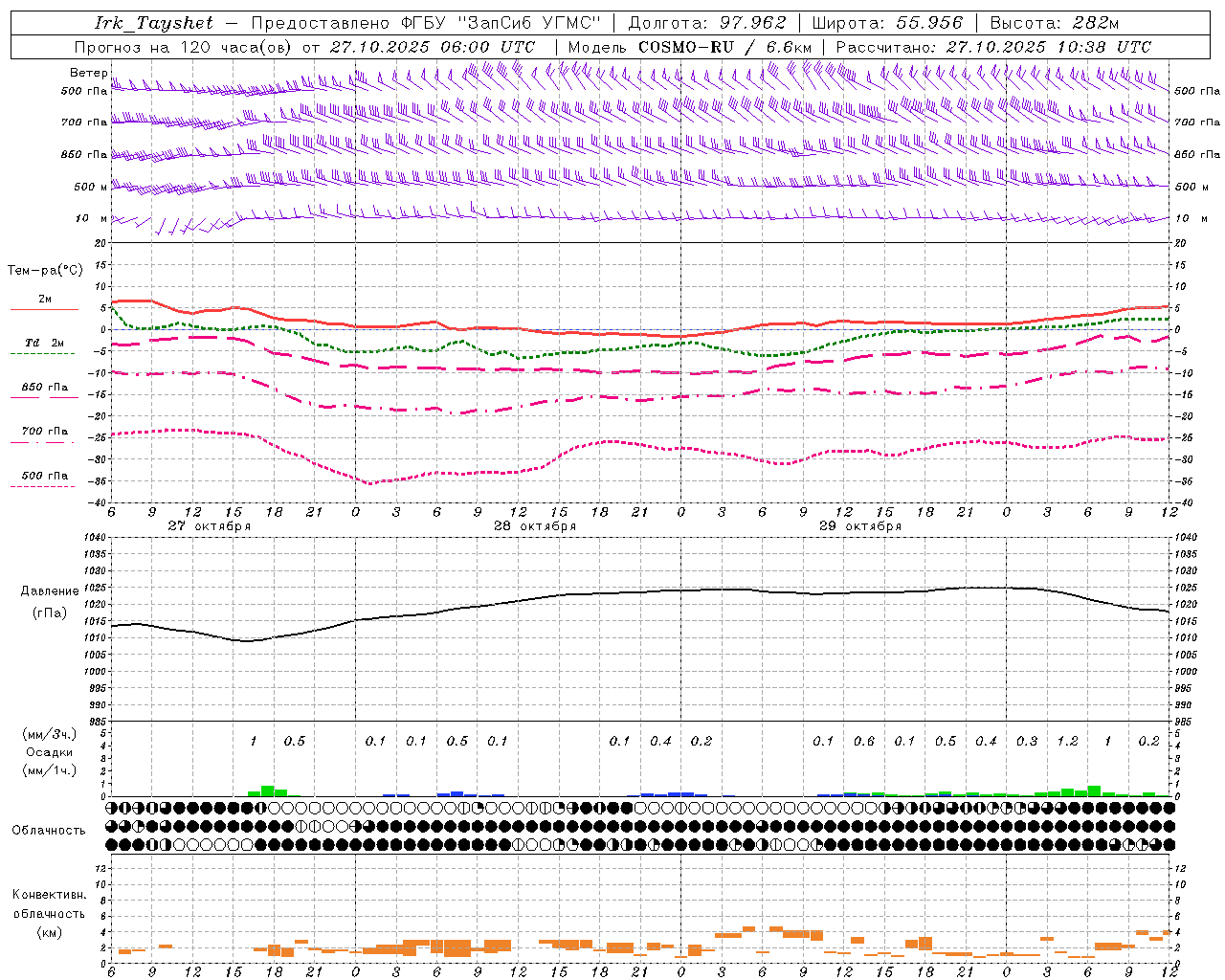Click the Тем-ра(°C) axis title

coord(45,271)
